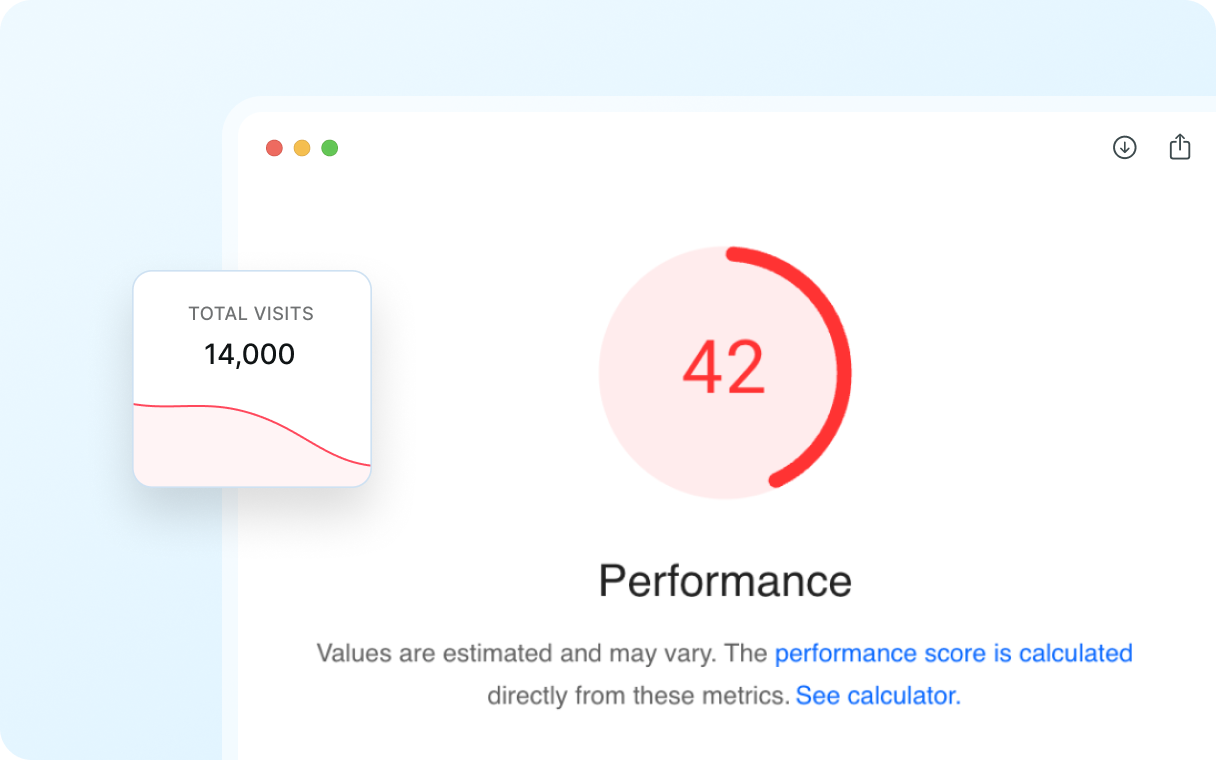The height and width of the screenshot is (760, 1216).
Task: Click the blank top edge of the Total Visits card
Action: tap(251, 285)
